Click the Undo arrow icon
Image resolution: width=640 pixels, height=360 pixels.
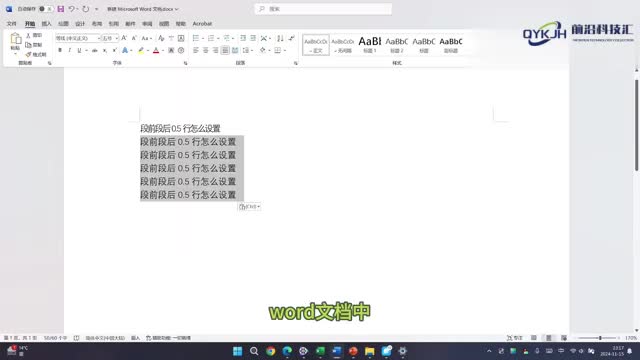click(x=71, y=9)
